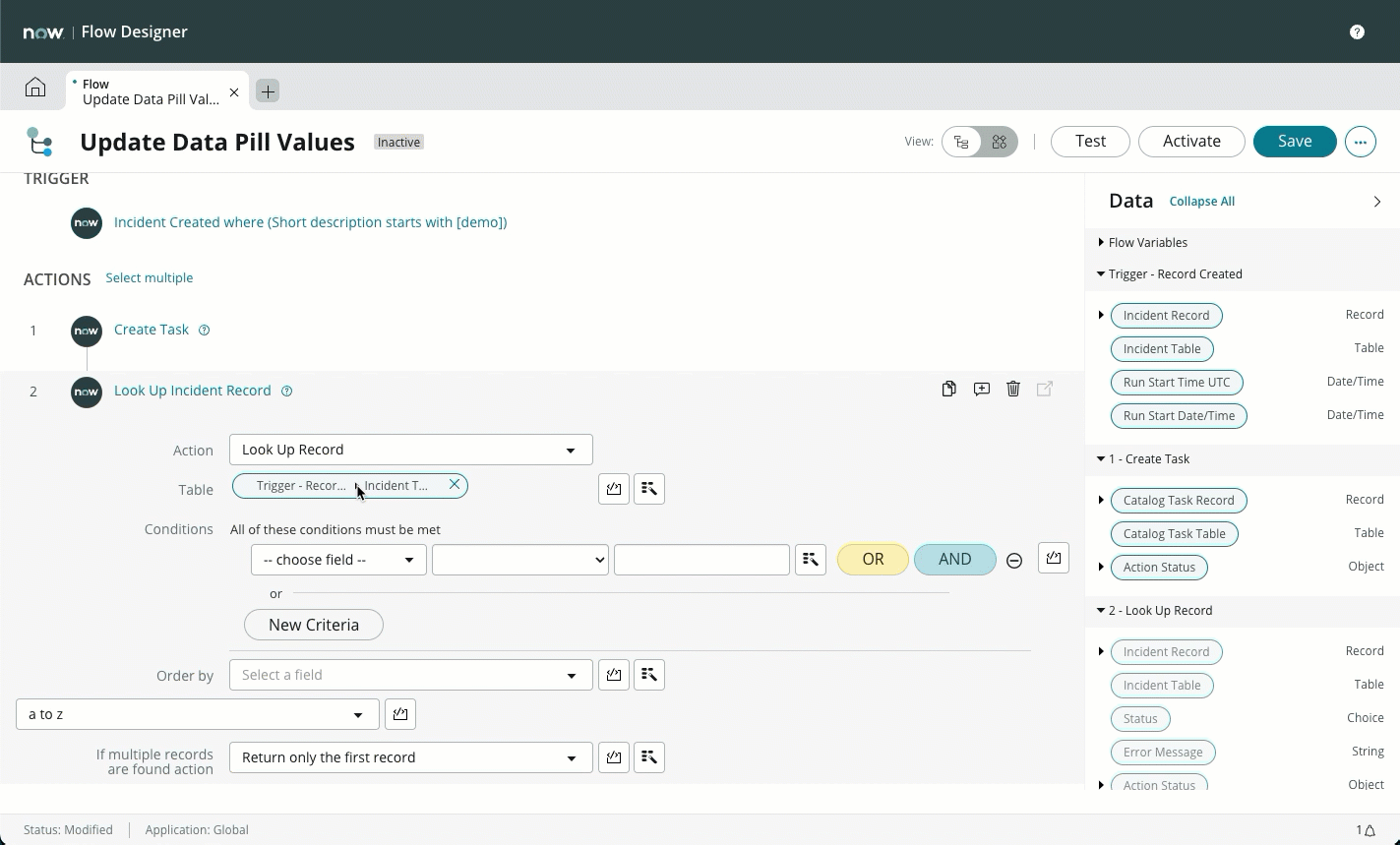Image resolution: width=1400 pixels, height=845 pixels.
Task: Copy the Look Up Incident Record action
Action: pyautogui.click(x=948, y=390)
